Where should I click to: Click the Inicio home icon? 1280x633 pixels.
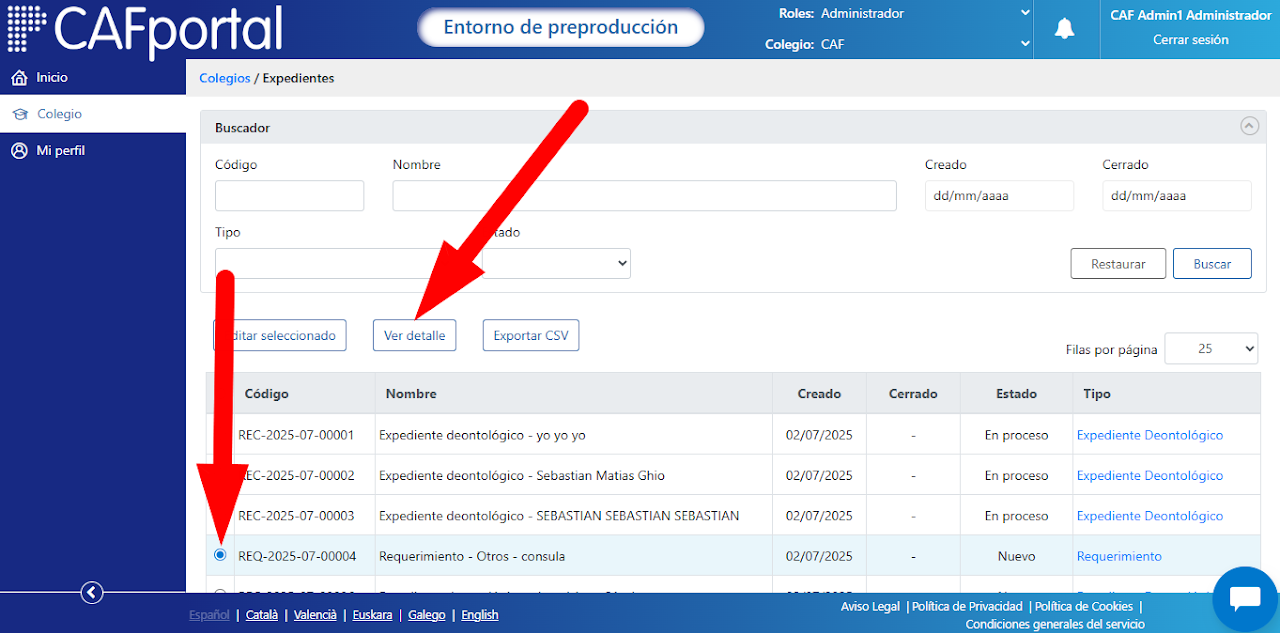click(x=19, y=77)
